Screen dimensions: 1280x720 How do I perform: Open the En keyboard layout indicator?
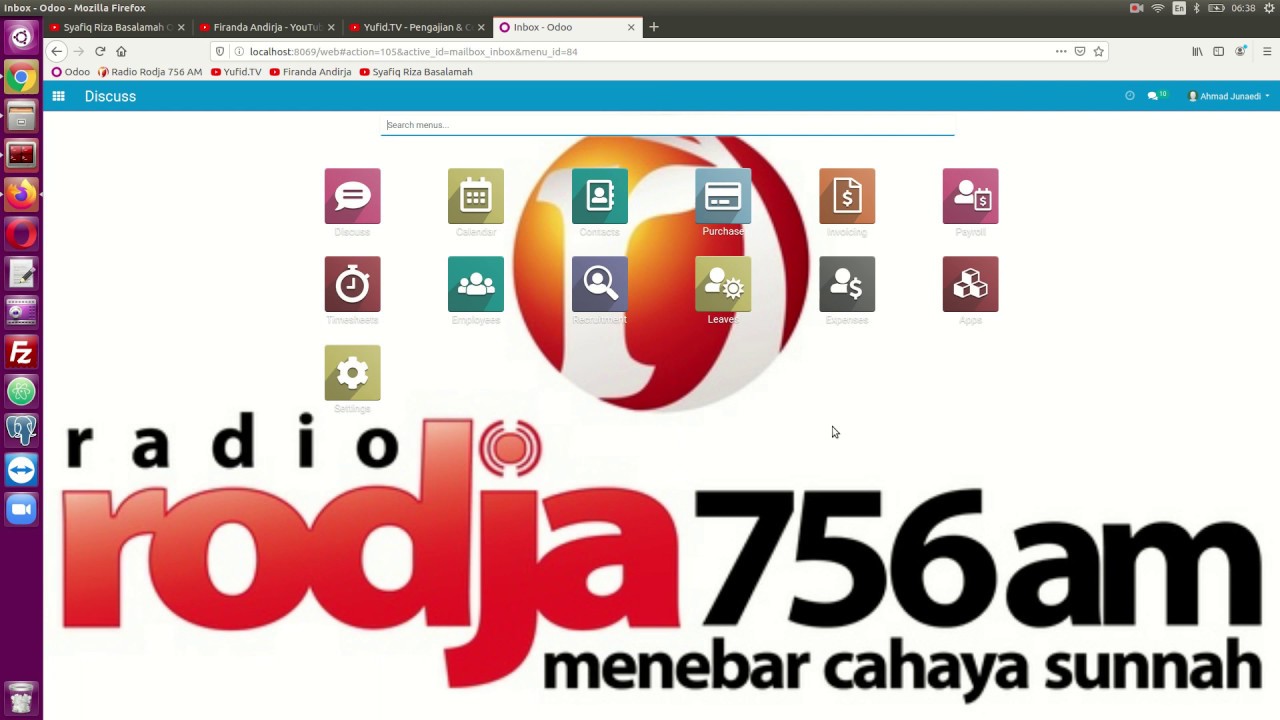click(x=1179, y=8)
